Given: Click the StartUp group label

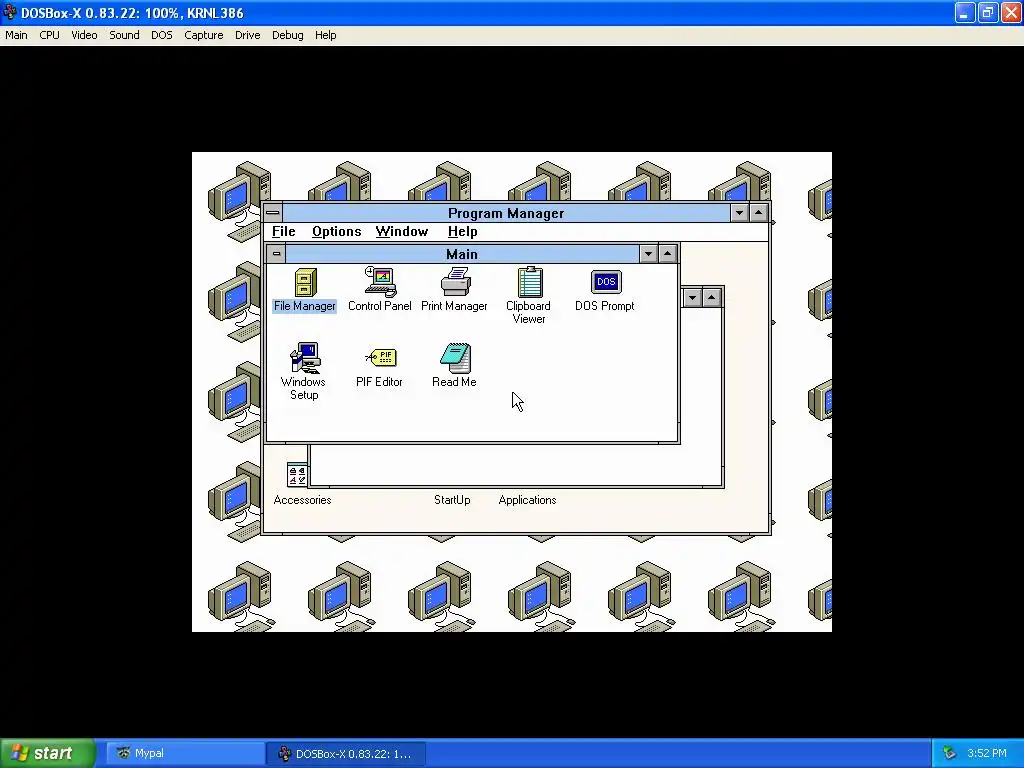Looking at the screenshot, I should pyautogui.click(x=452, y=500).
